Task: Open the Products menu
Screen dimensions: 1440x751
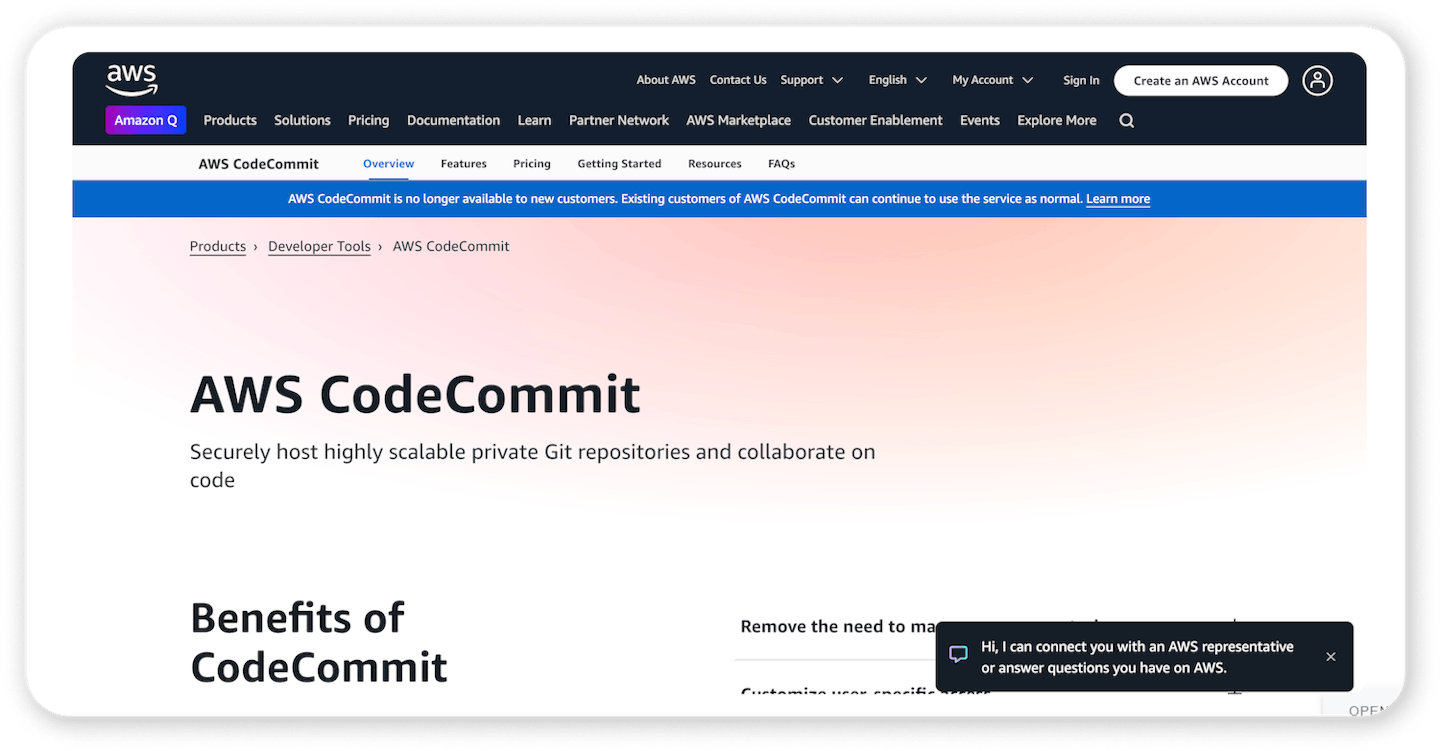Action: point(229,119)
